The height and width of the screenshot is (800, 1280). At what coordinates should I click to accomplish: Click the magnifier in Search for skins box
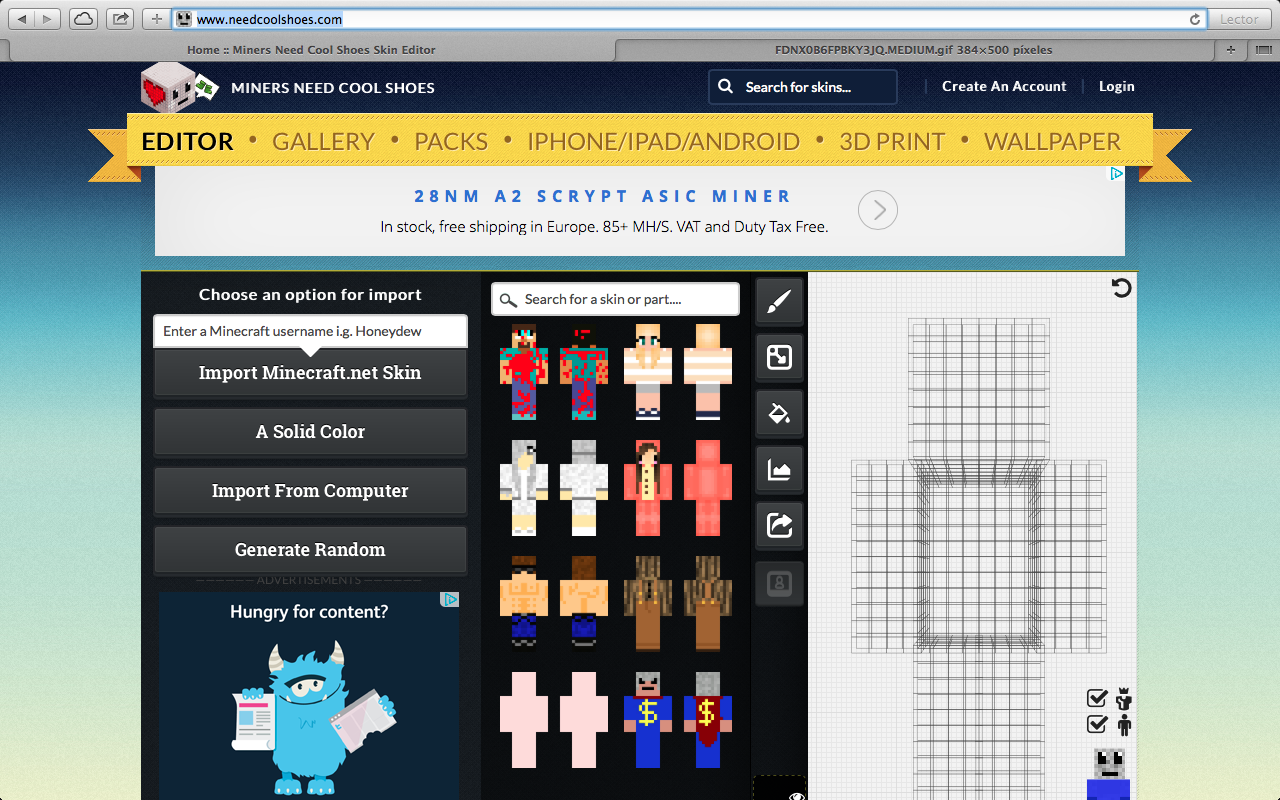click(x=726, y=87)
